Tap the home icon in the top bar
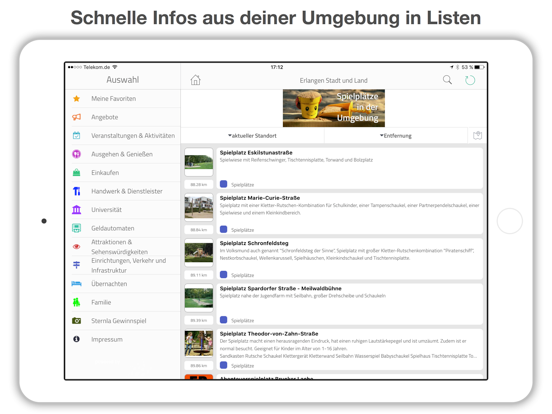 (195, 80)
